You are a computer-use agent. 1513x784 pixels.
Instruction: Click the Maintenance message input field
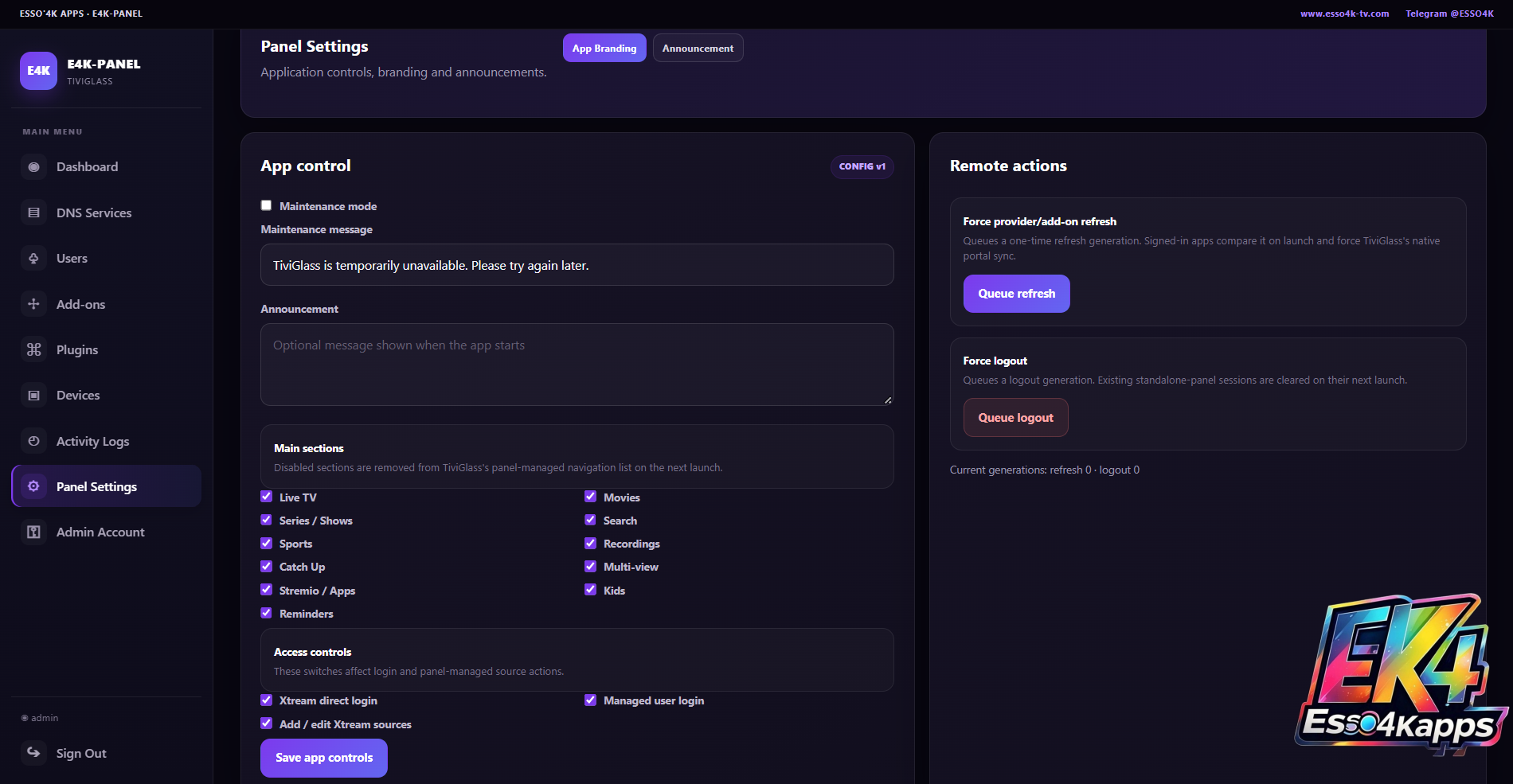tap(577, 265)
